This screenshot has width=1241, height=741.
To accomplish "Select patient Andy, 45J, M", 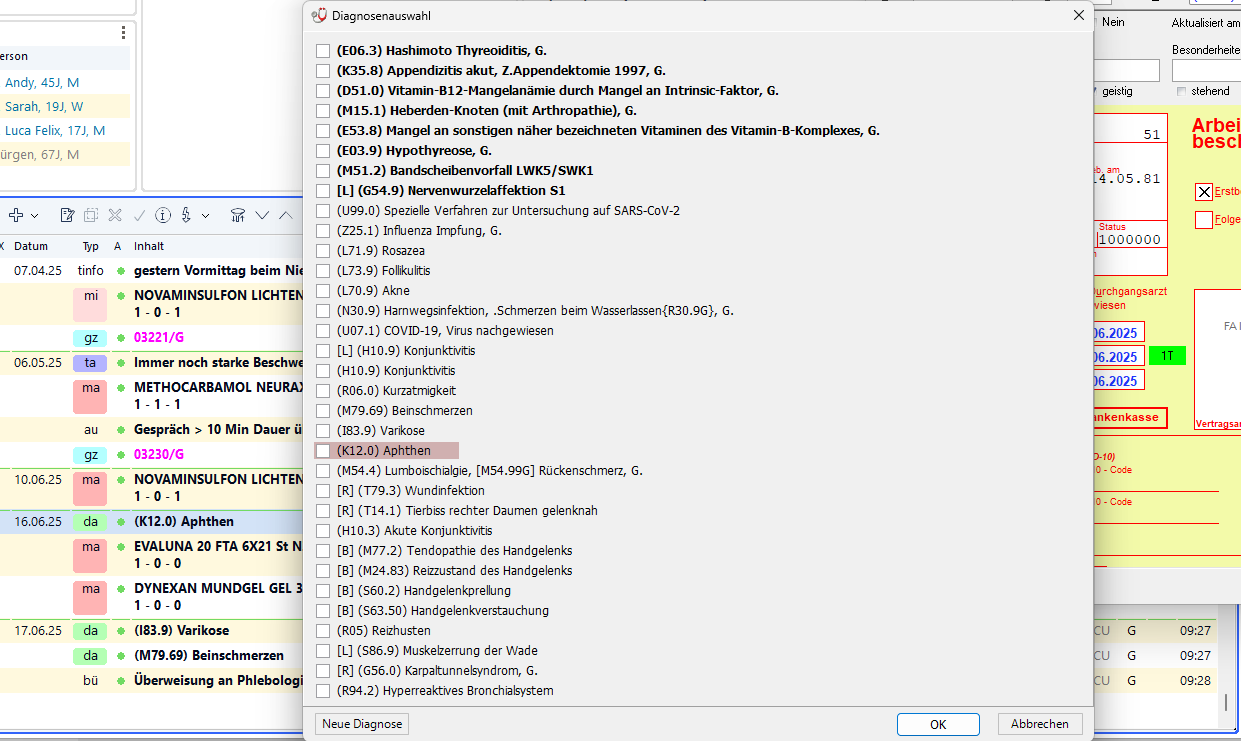I will pyautogui.click(x=42, y=82).
